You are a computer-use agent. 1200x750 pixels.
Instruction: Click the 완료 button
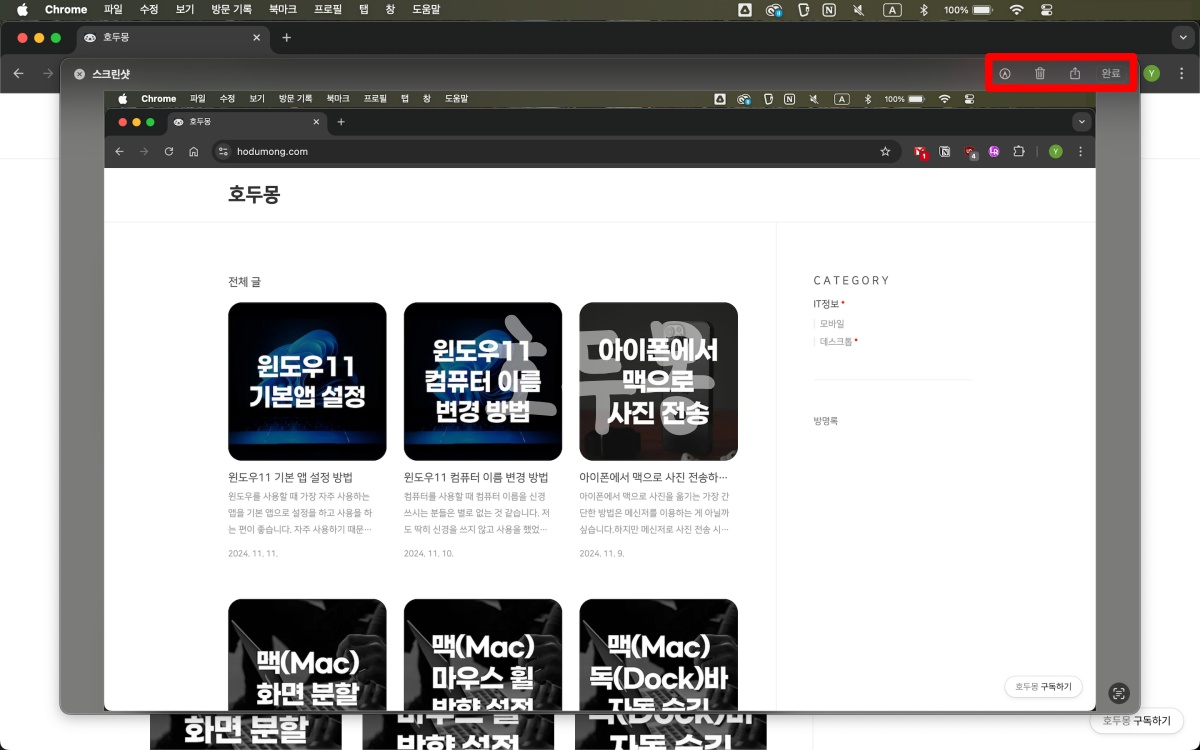(x=1111, y=73)
